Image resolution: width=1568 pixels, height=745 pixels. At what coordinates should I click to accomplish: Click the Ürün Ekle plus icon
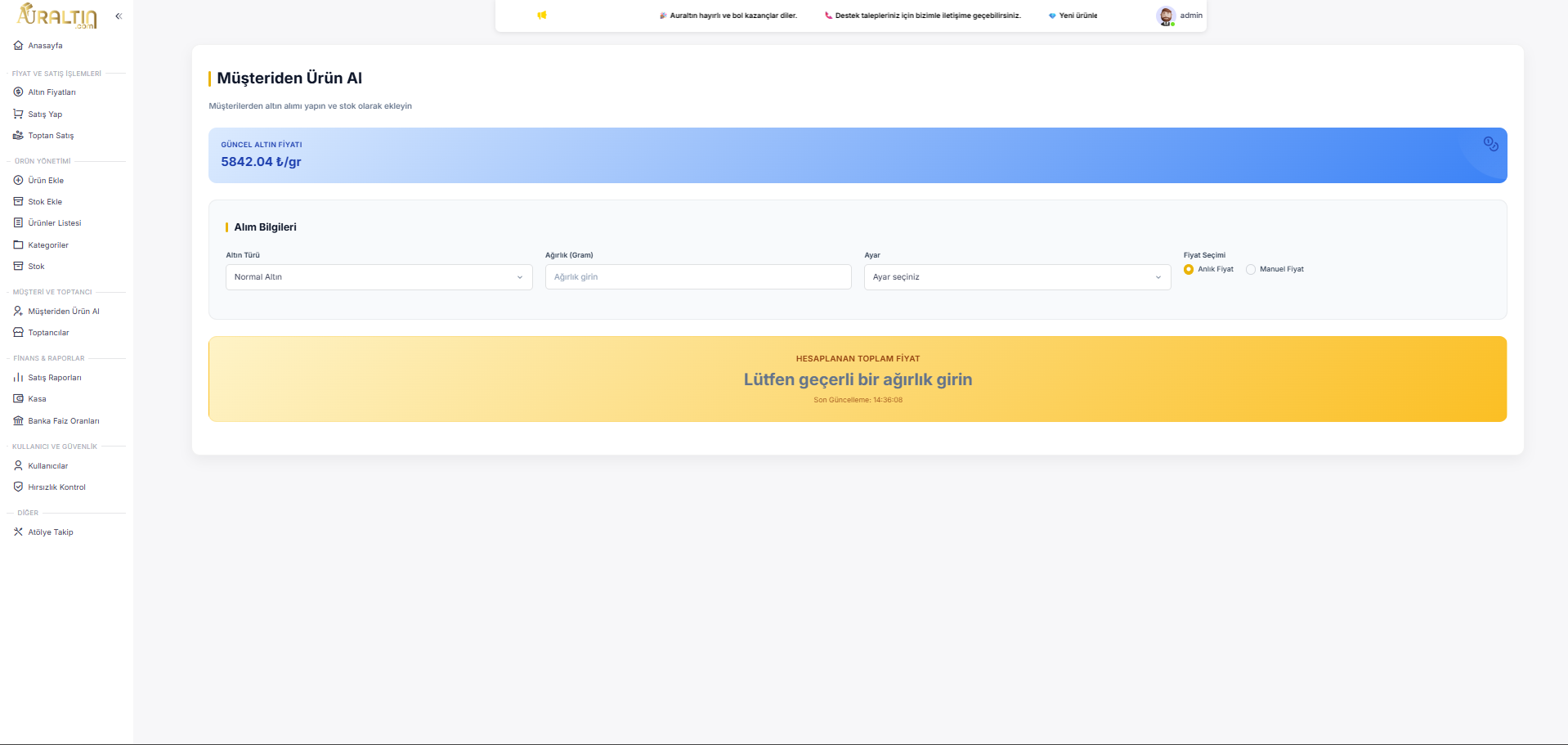[x=18, y=181]
